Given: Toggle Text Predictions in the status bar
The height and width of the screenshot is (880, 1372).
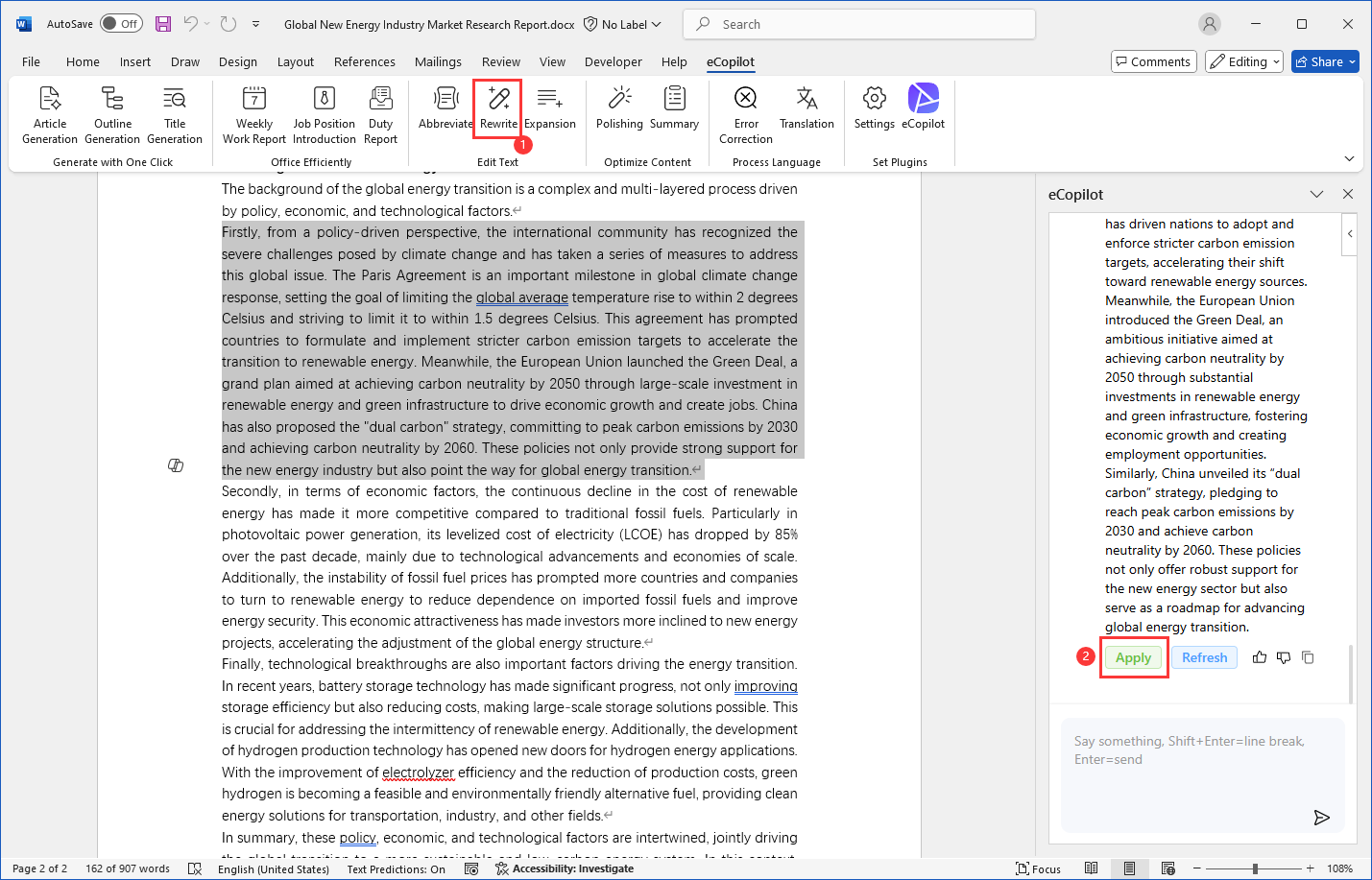Looking at the screenshot, I should click(x=396, y=868).
